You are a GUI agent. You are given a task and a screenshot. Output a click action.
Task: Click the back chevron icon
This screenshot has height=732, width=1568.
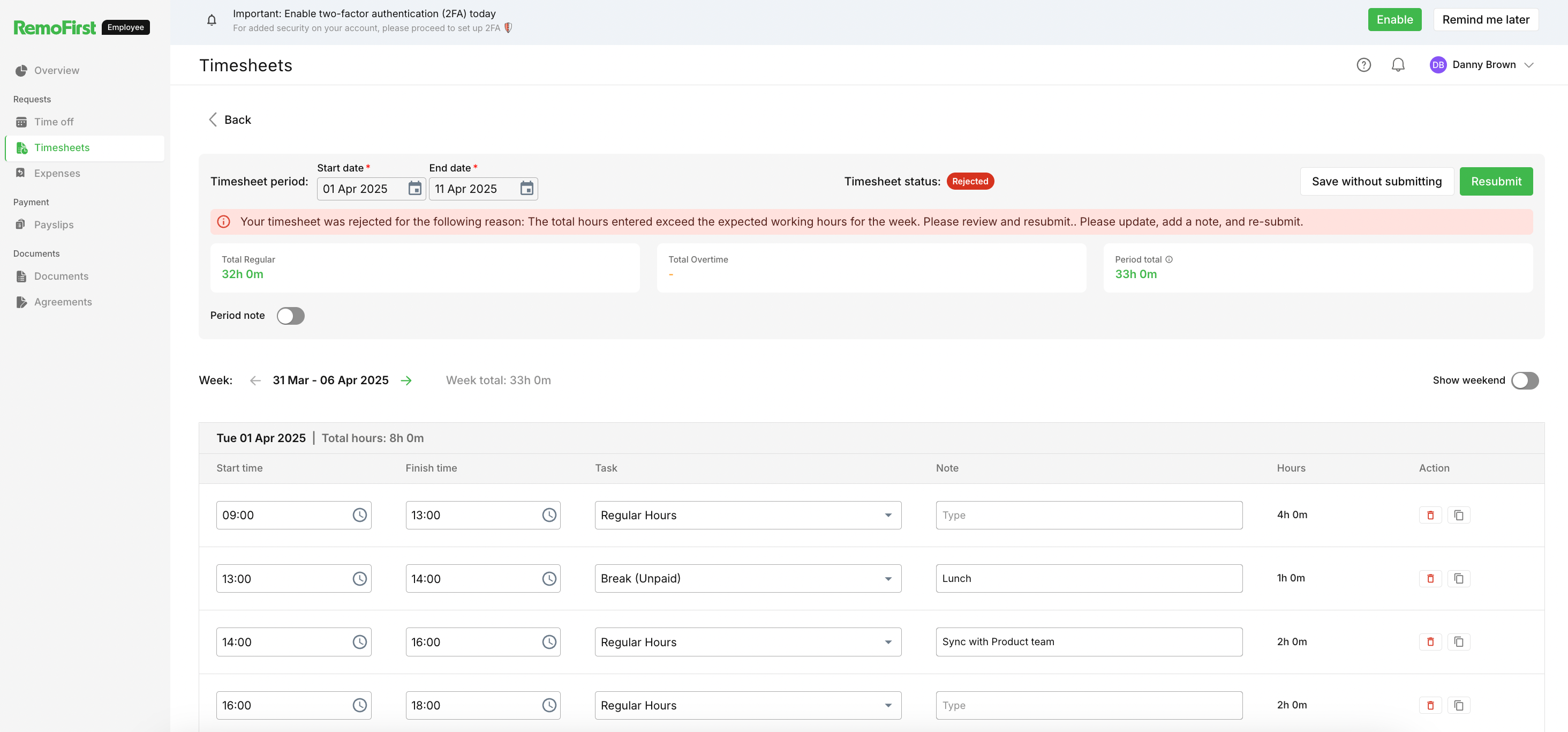pos(213,120)
